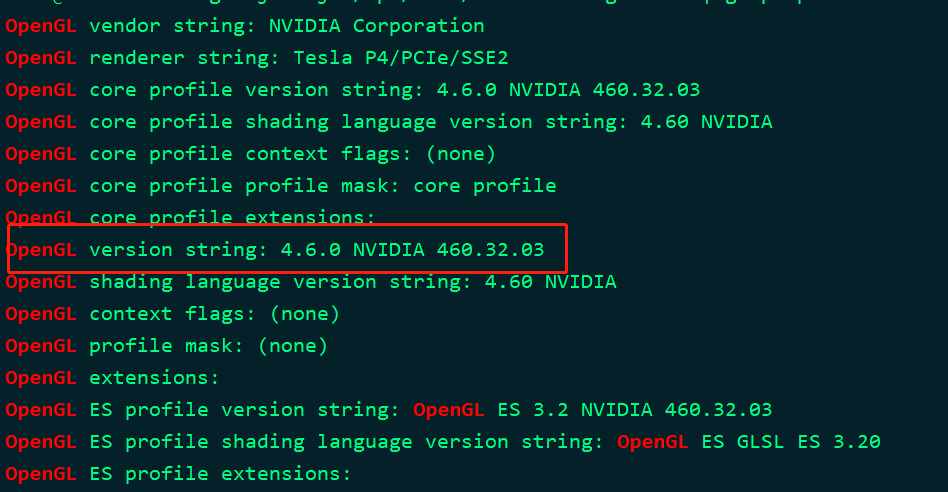The height and width of the screenshot is (492, 948).
Task: Click 'OpenGL context flags: (none)' line
Action: coord(173,314)
